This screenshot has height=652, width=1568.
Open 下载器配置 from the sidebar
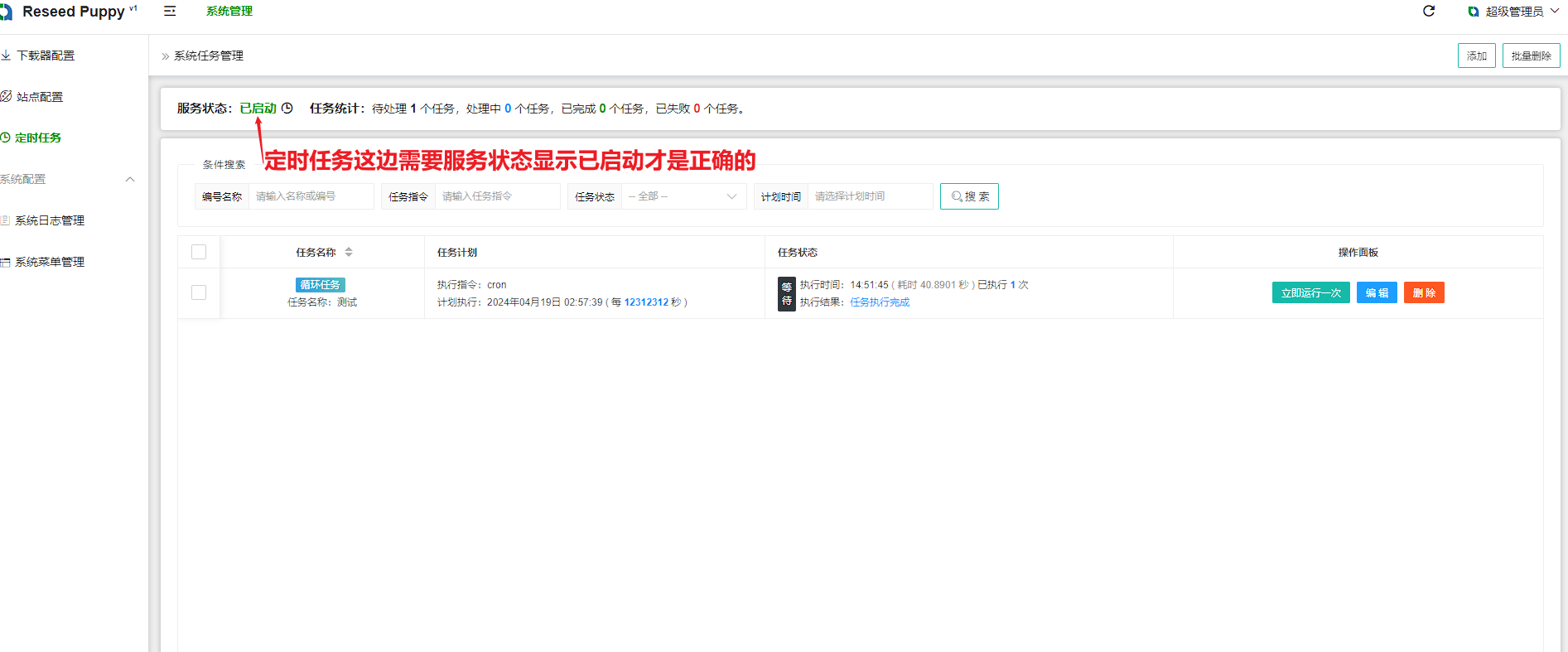[45, 56]
